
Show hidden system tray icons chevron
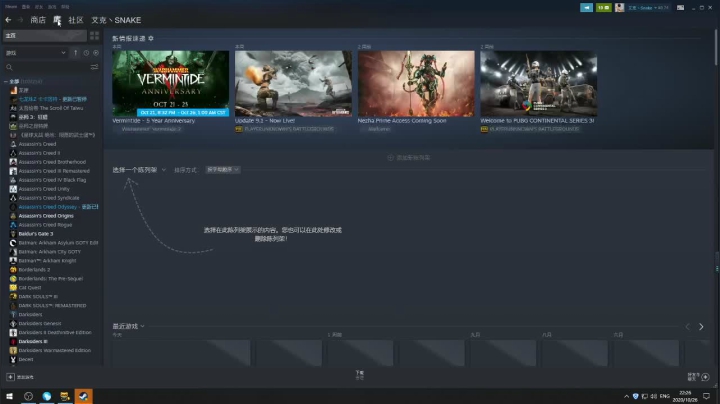pyautogui.click(x=626, y=396)
